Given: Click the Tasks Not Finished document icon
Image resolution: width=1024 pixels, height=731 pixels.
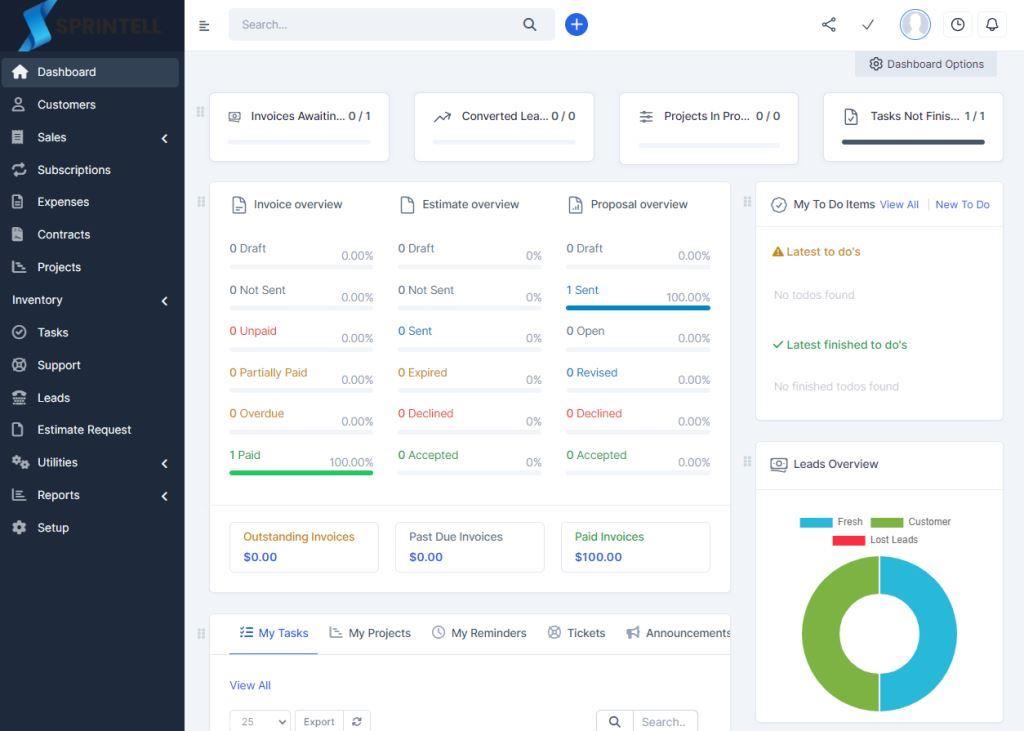Looking at the screenshot, I should [x=851, y=117].
